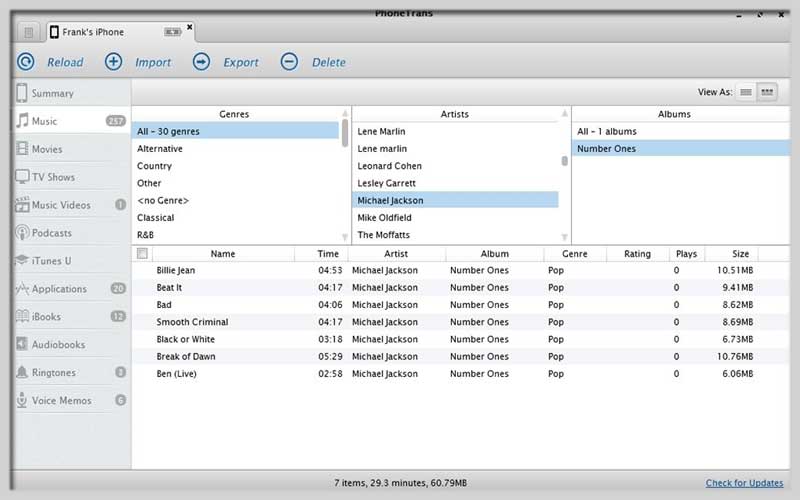Click the Import plus icon

click(x=113, y=62)
